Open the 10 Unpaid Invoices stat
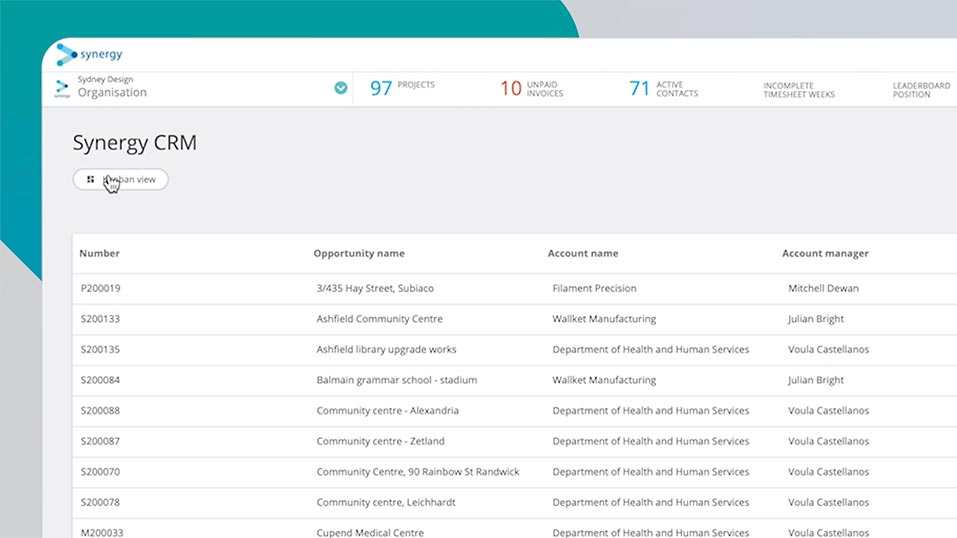The height and width of the screenshot is (538, 957). [532, 89]
